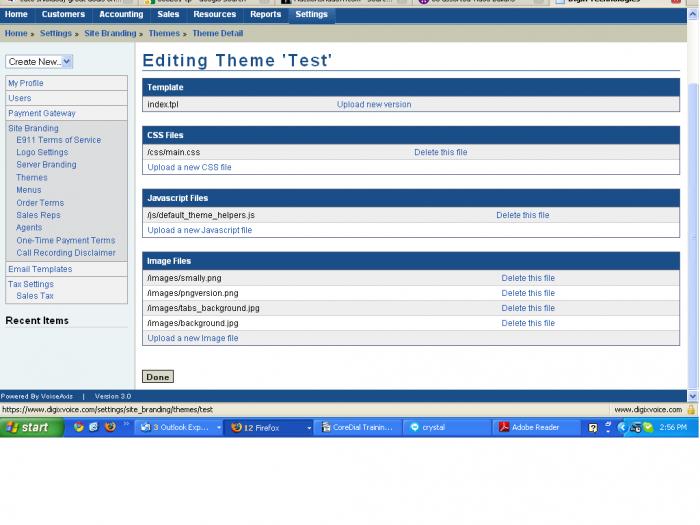
Task: Delete /images/background.jpg file
Action: pyautogui.click(x=528, y=323)
